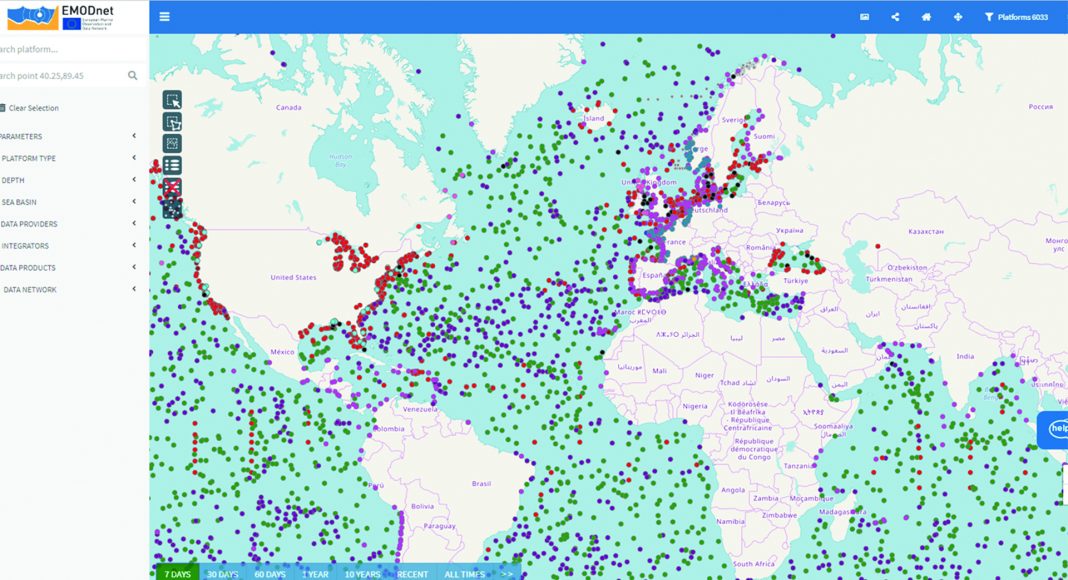The width and height of the screenshot is (1068, 580).
Task: Expand the DATA PROVIDERS filter section
Action: click(x=70, y=224)
